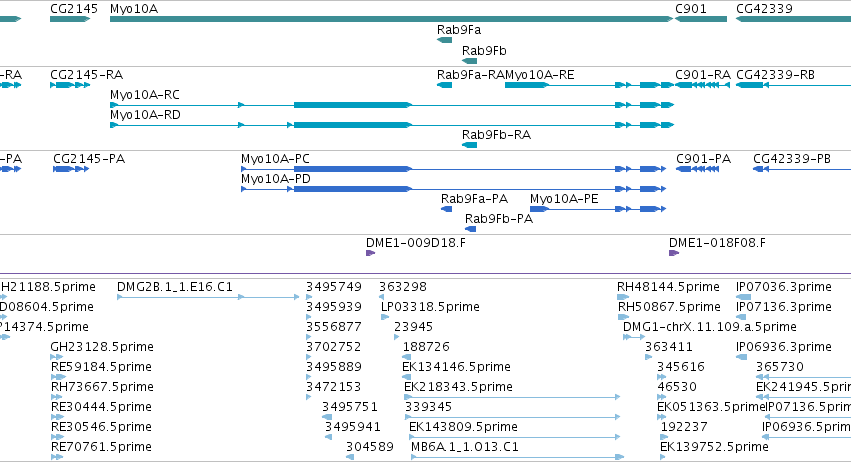The image size is (851, 462).
Task: Click the 345616 EST label
Action: [681, 367]
